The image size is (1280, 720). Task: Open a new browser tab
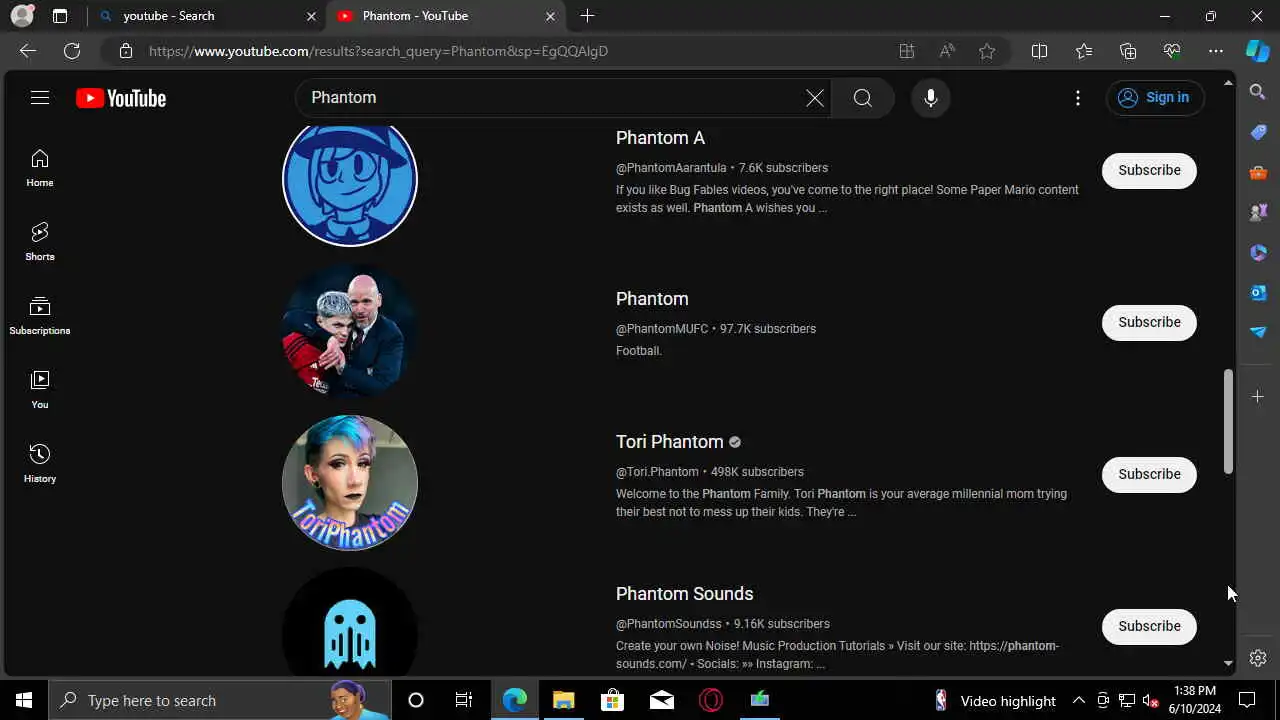587,16
